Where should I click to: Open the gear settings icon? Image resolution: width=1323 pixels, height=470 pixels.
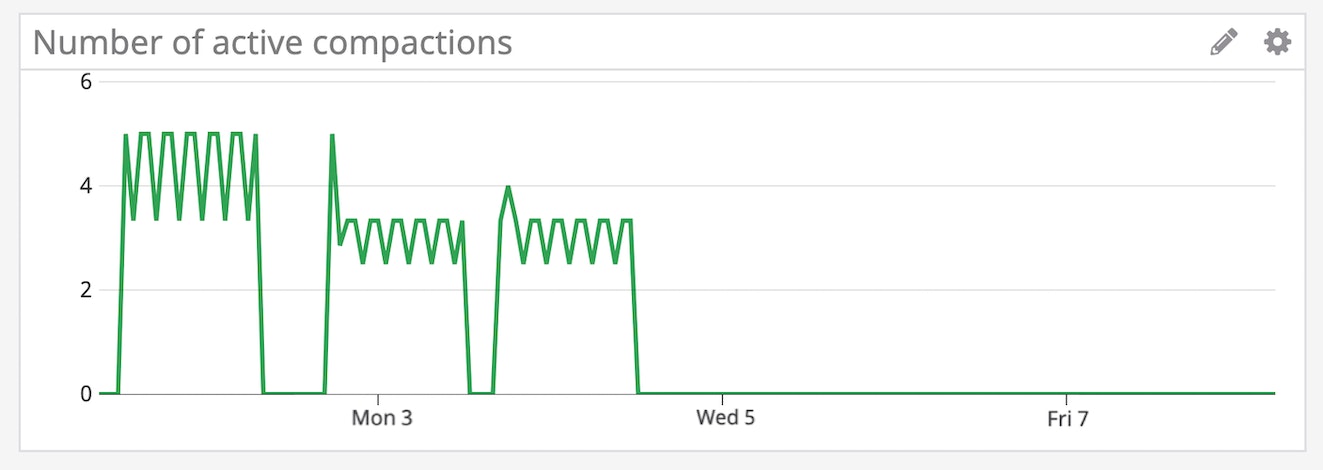tap(1277, 42)
